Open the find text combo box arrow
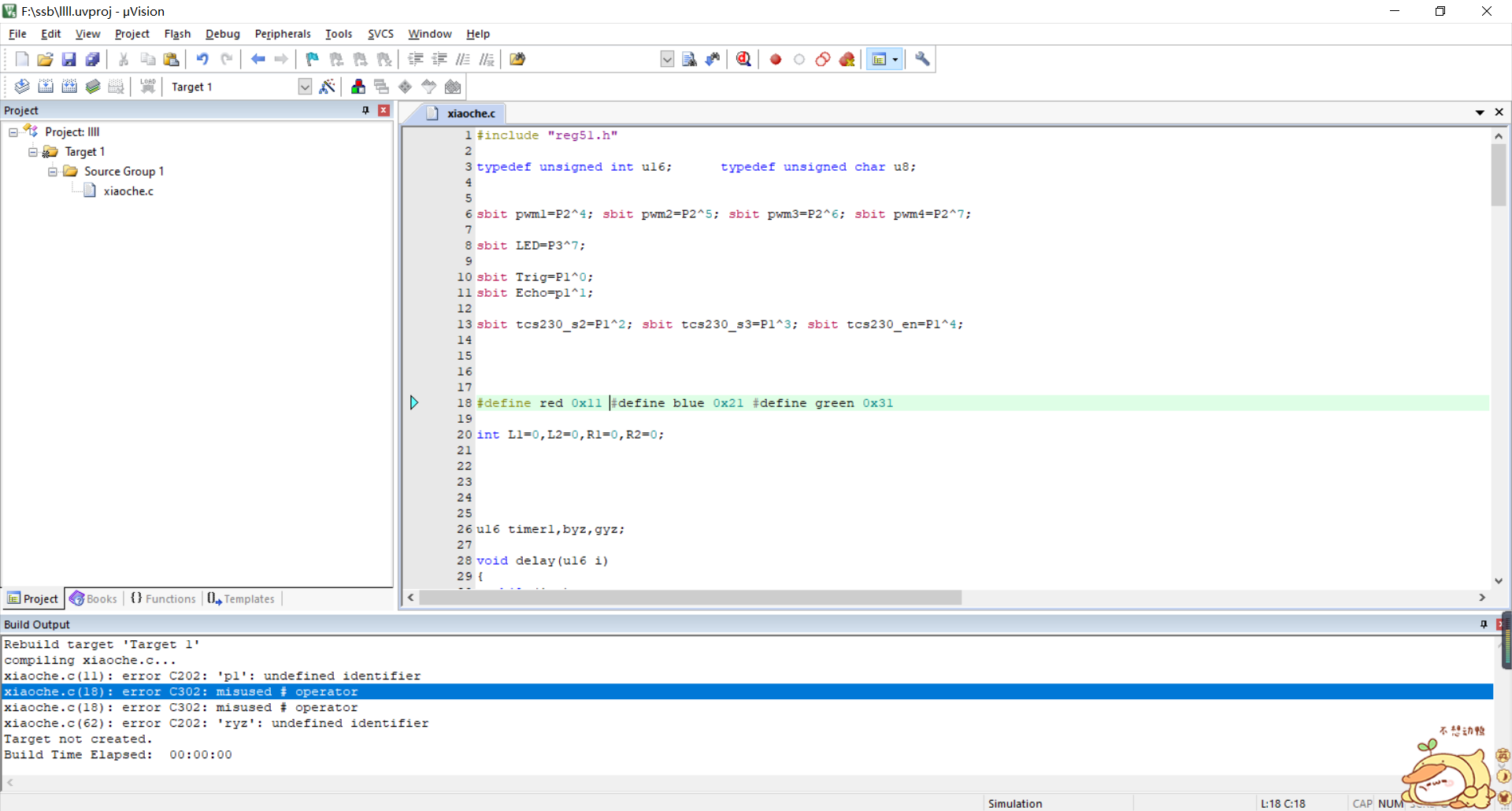1512x811 pixels. pos(667,59)
